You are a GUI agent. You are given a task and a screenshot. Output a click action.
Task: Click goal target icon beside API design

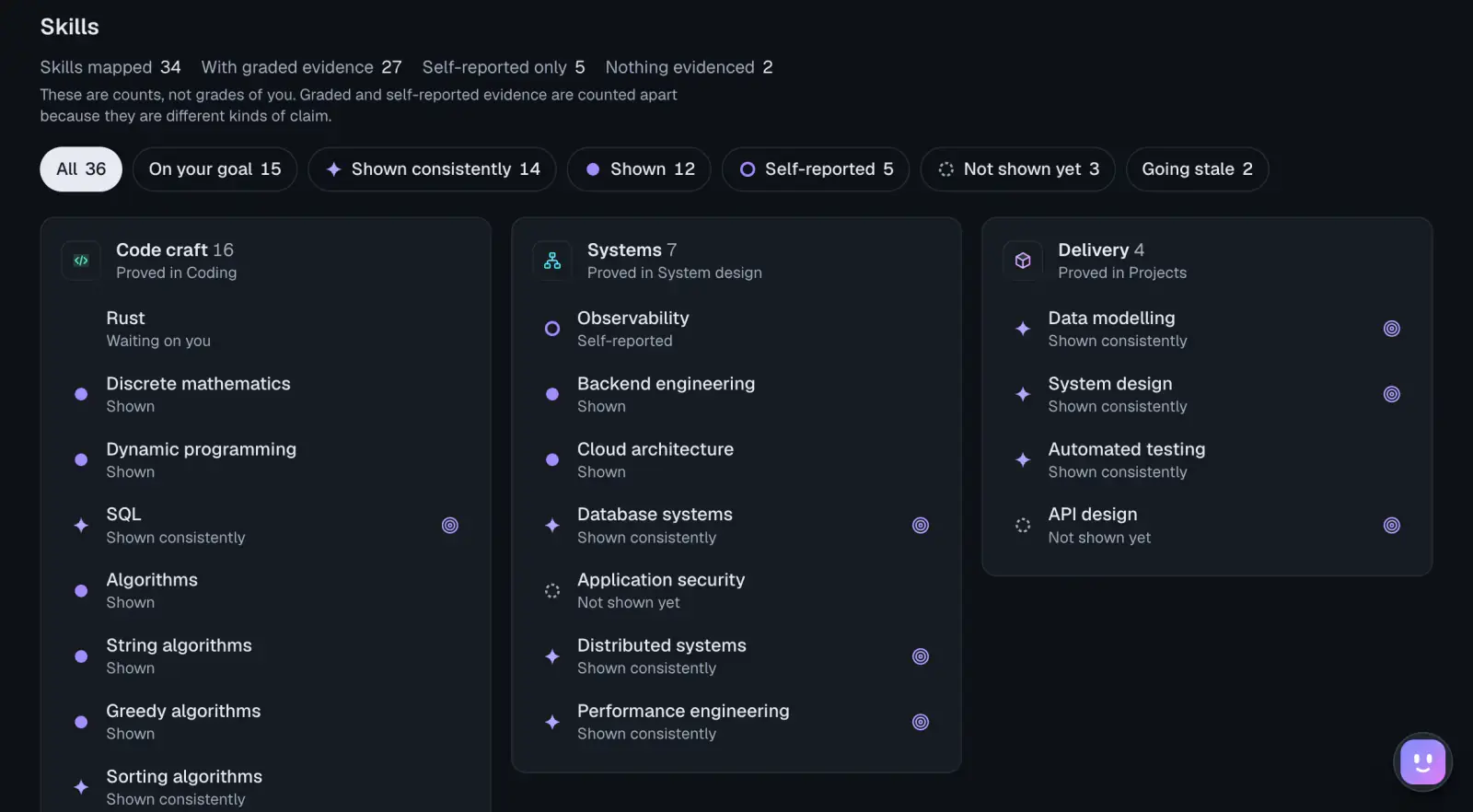1392,526
